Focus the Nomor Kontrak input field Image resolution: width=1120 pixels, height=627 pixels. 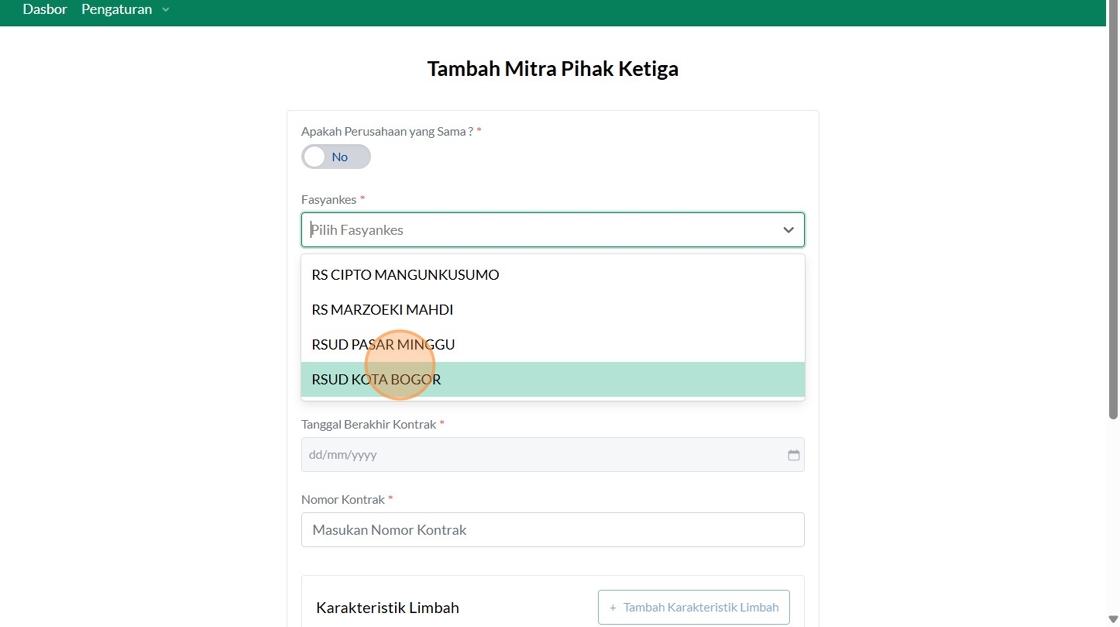[x=552, y=530]
